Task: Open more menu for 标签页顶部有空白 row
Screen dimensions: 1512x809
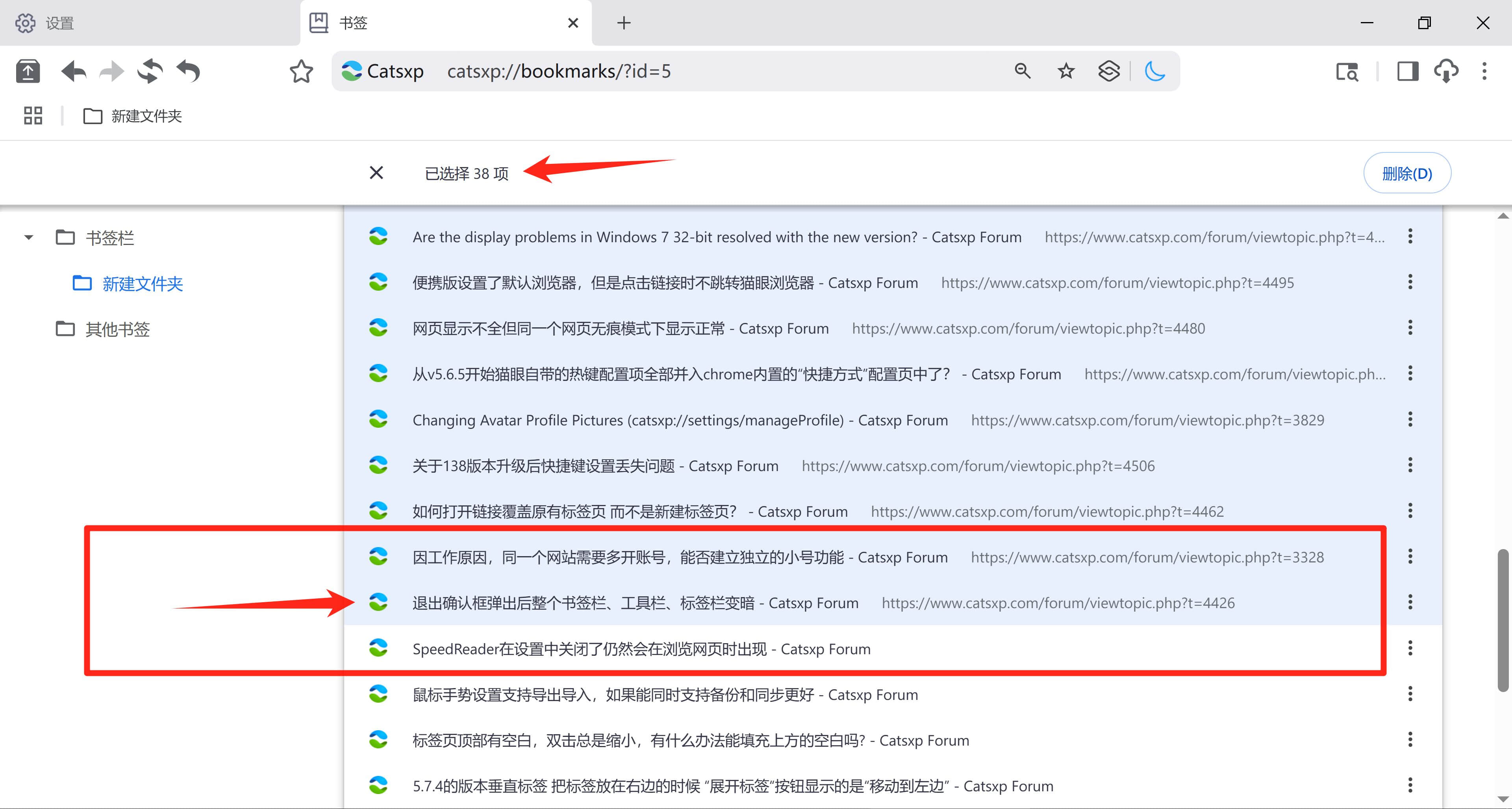Action: [1410, 740]
